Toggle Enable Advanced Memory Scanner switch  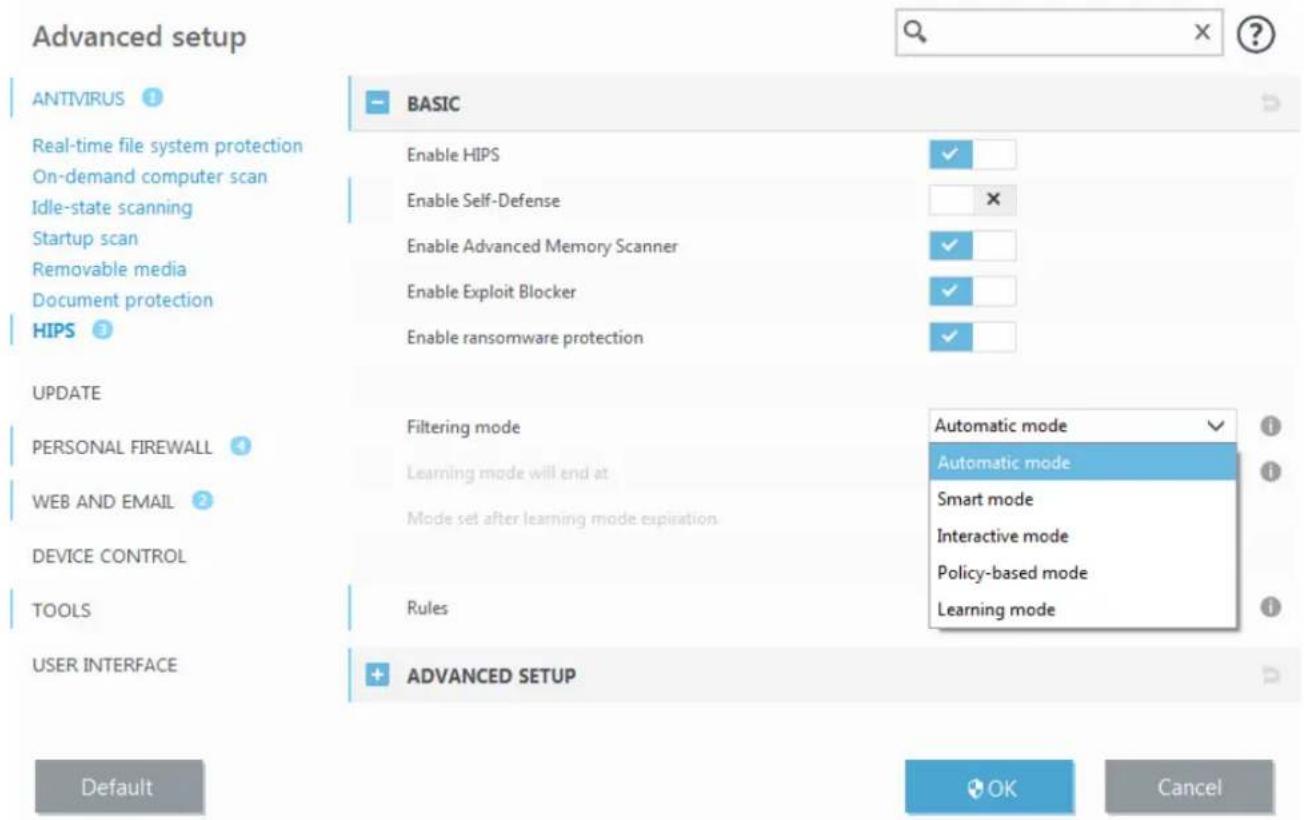(972, 246)
